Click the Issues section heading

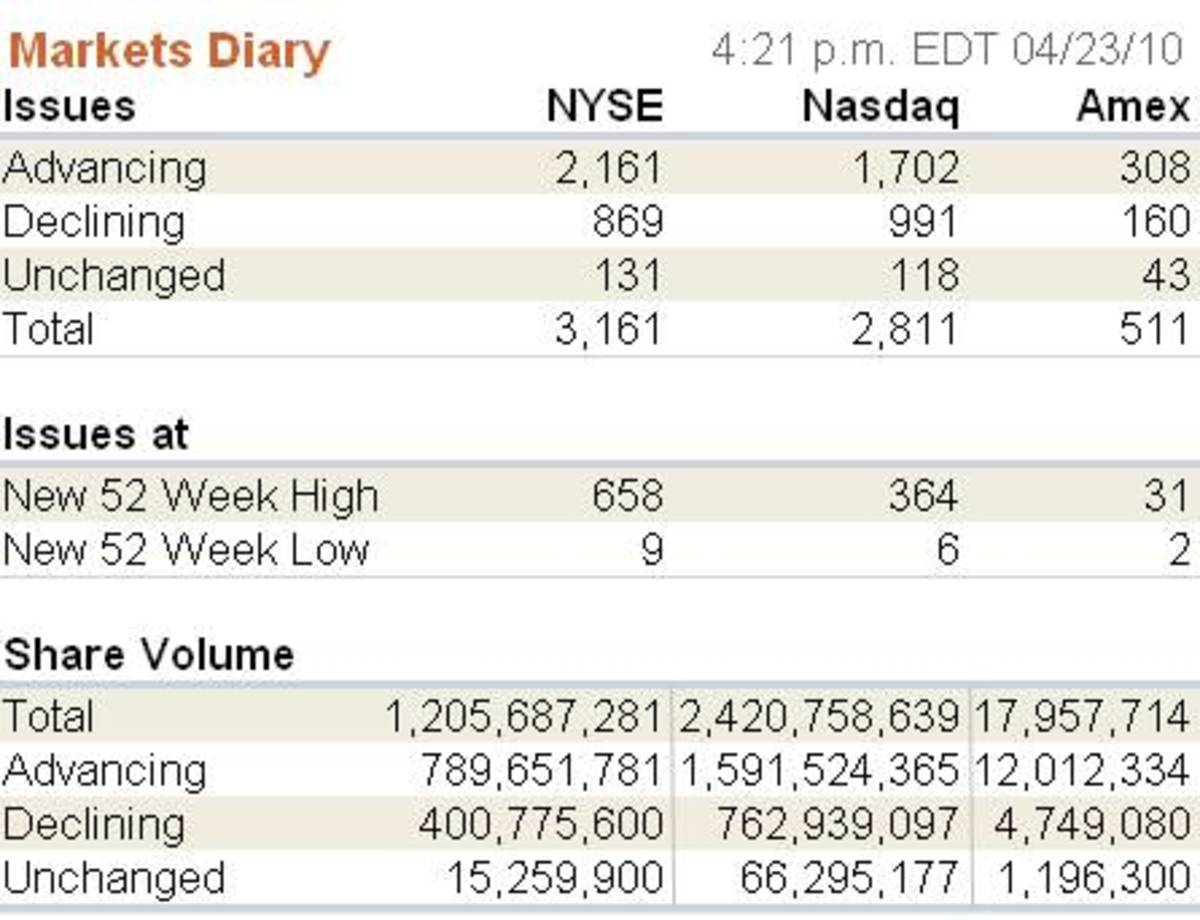tap(68, 106)
